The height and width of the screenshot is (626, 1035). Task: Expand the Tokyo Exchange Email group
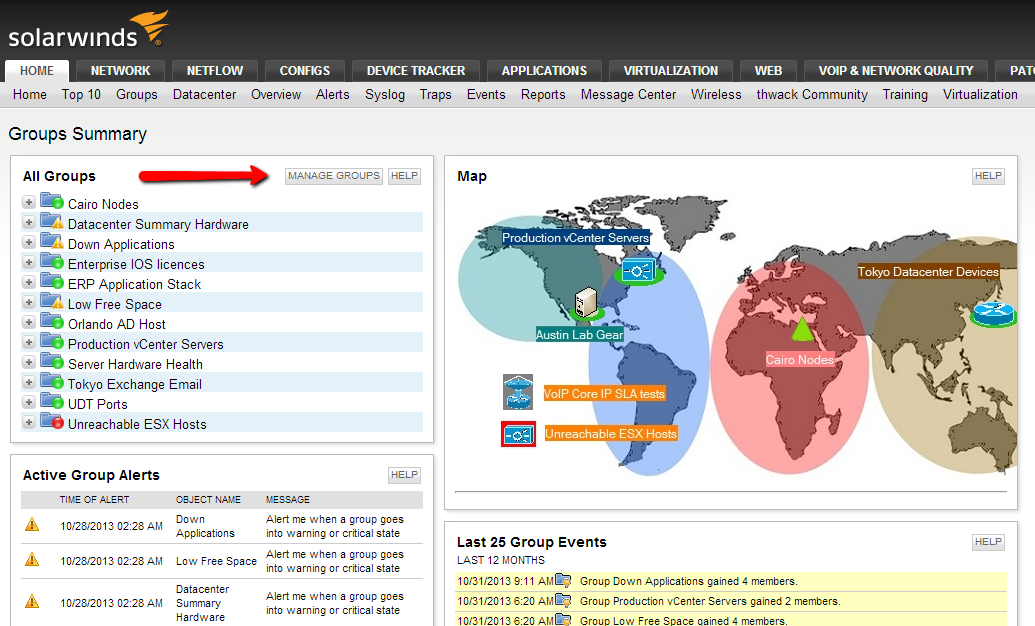pyautogui.click(x=28, y=382)
